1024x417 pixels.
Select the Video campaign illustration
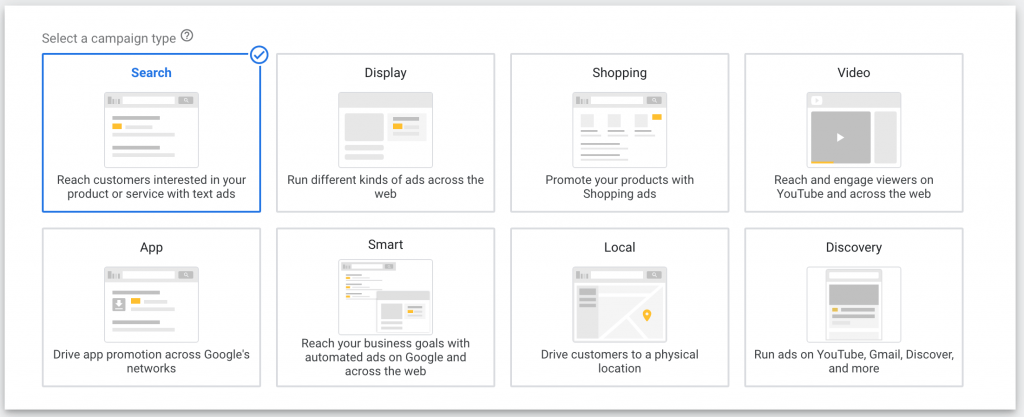point(854,130)
